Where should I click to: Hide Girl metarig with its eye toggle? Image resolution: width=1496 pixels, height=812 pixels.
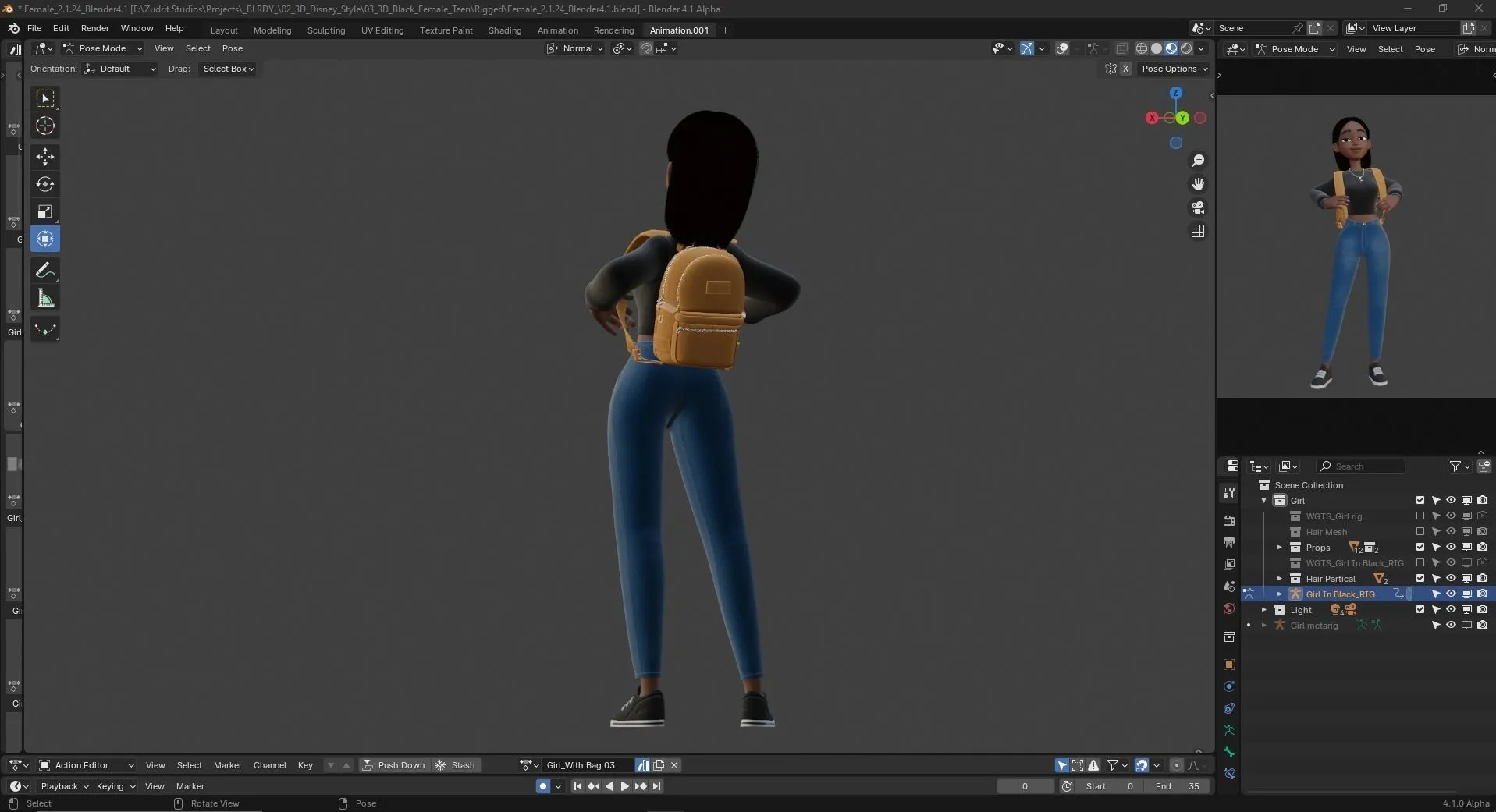click(x=1450, y=625)
